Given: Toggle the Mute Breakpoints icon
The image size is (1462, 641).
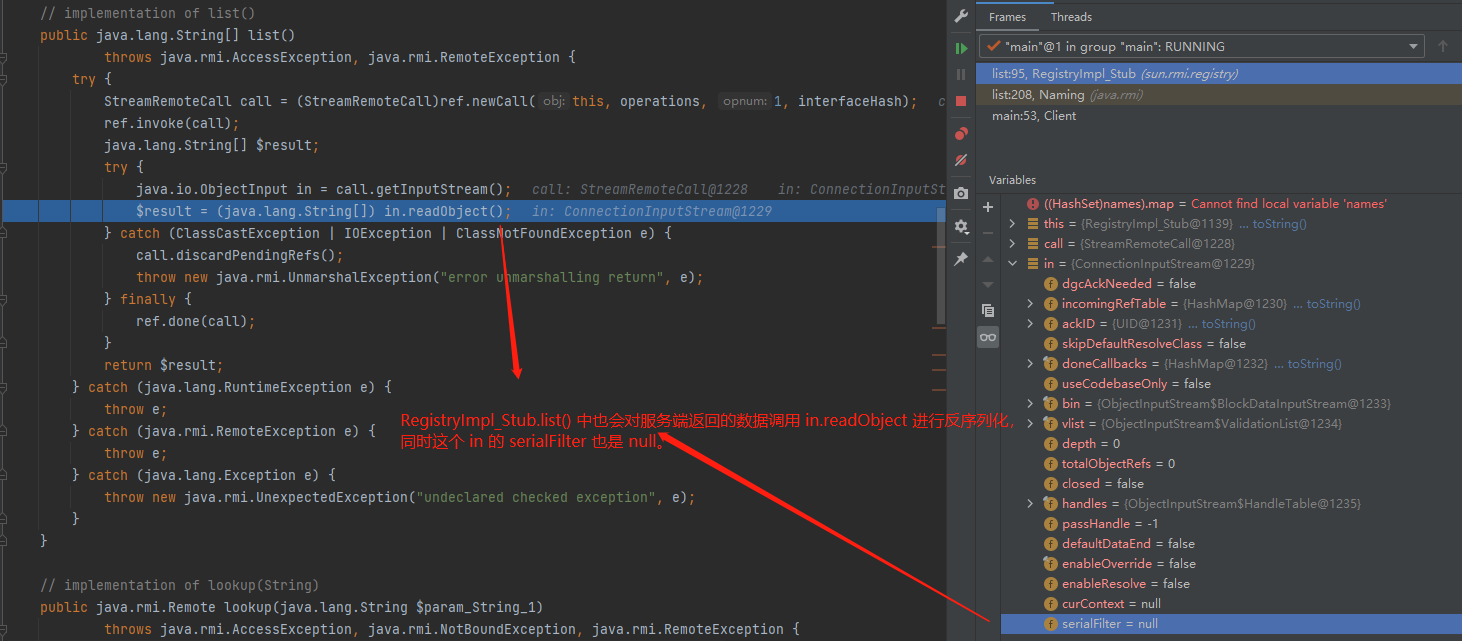Looking at the screenshot, I should (x=961, y=160).
